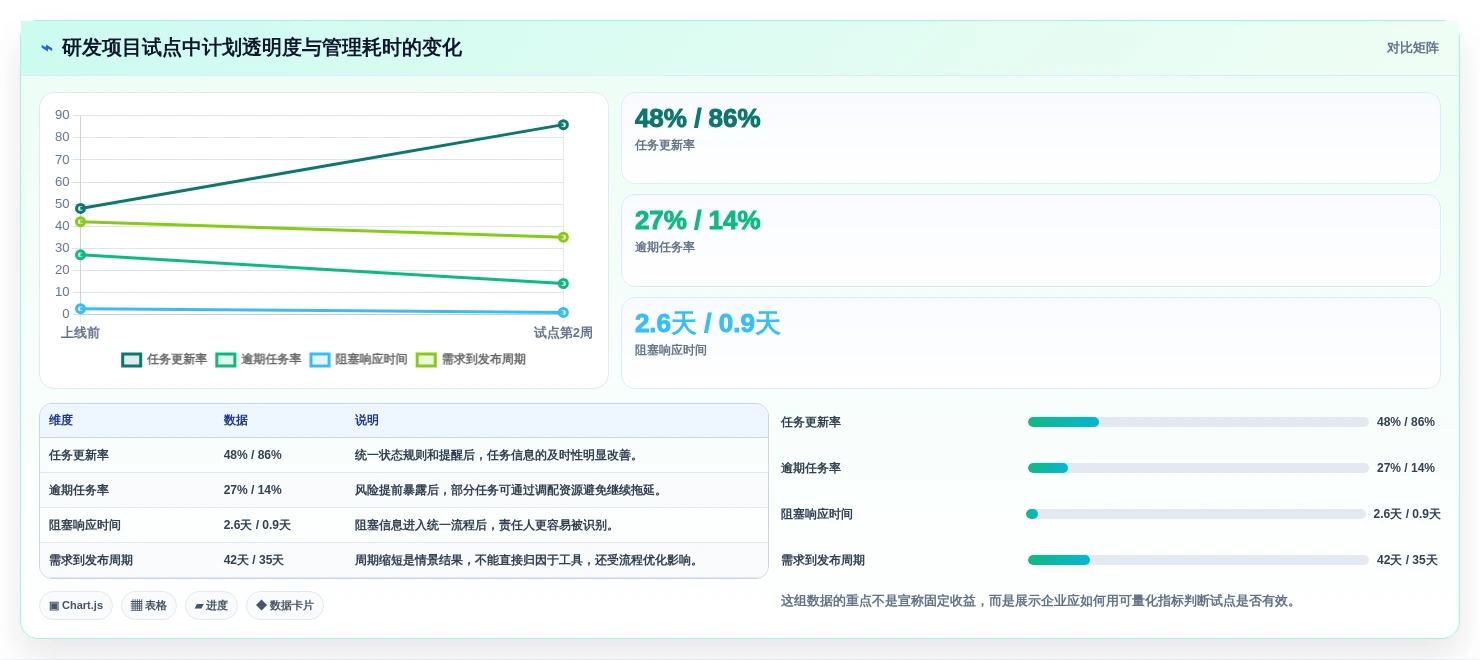Select the 需求到发布周期 progress bar

click(x=1198, y=560)
